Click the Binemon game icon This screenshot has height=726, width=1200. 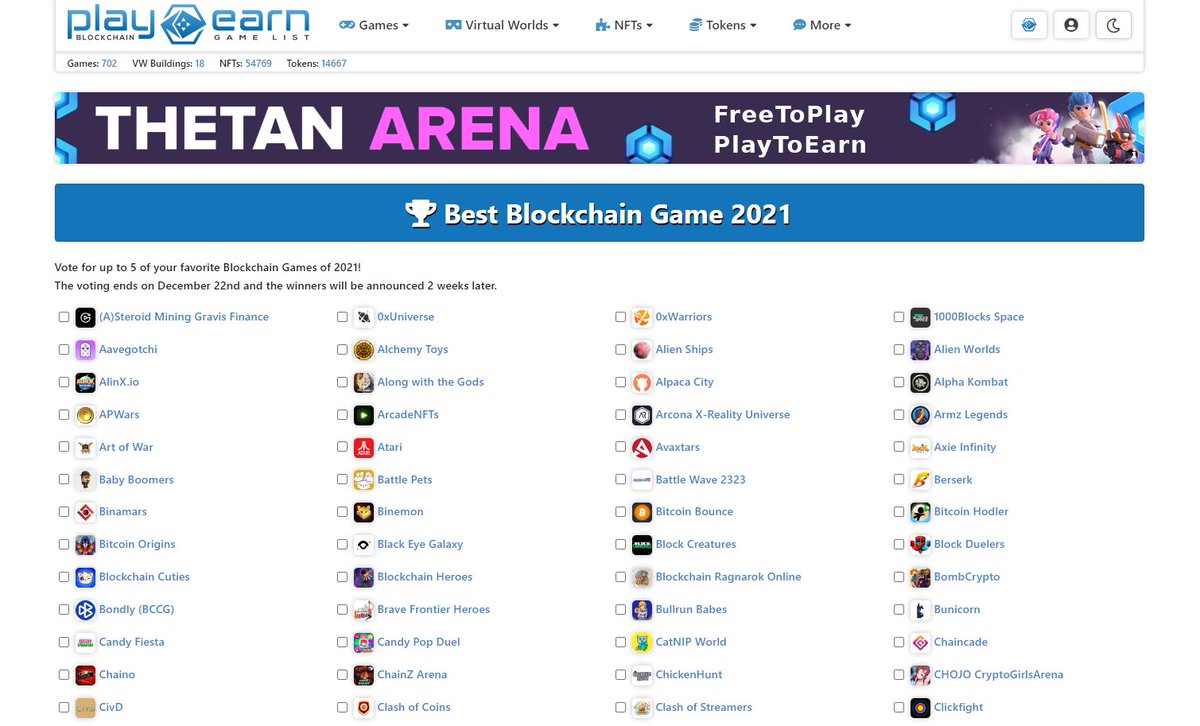coord(364,512)
